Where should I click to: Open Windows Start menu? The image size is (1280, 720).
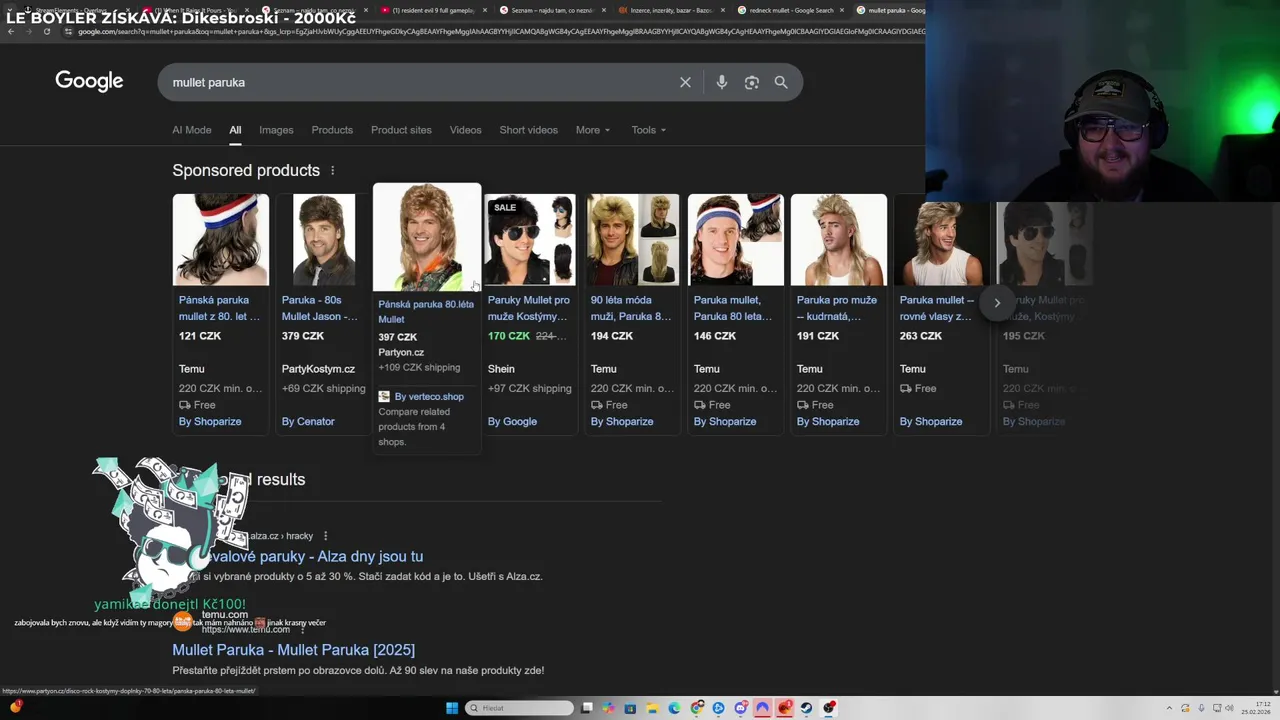click(452, 708)
